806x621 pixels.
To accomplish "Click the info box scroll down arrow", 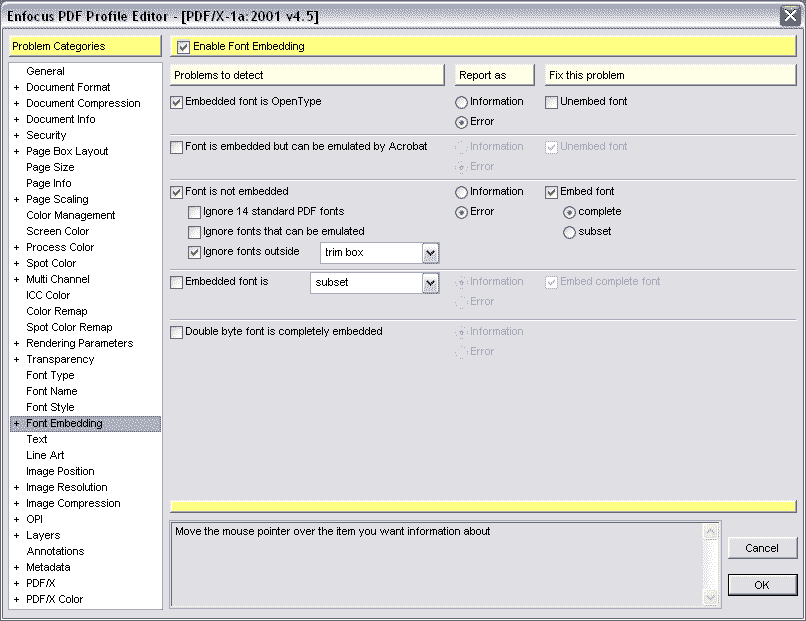I will click(x=710, y=597).
